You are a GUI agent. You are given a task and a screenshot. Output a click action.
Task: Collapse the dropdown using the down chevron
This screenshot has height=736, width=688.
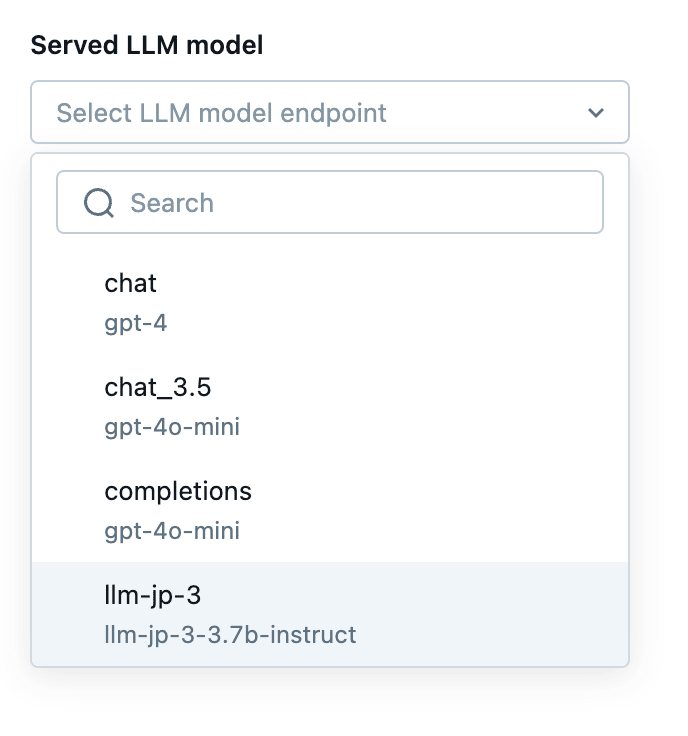(x=596, y=113)
